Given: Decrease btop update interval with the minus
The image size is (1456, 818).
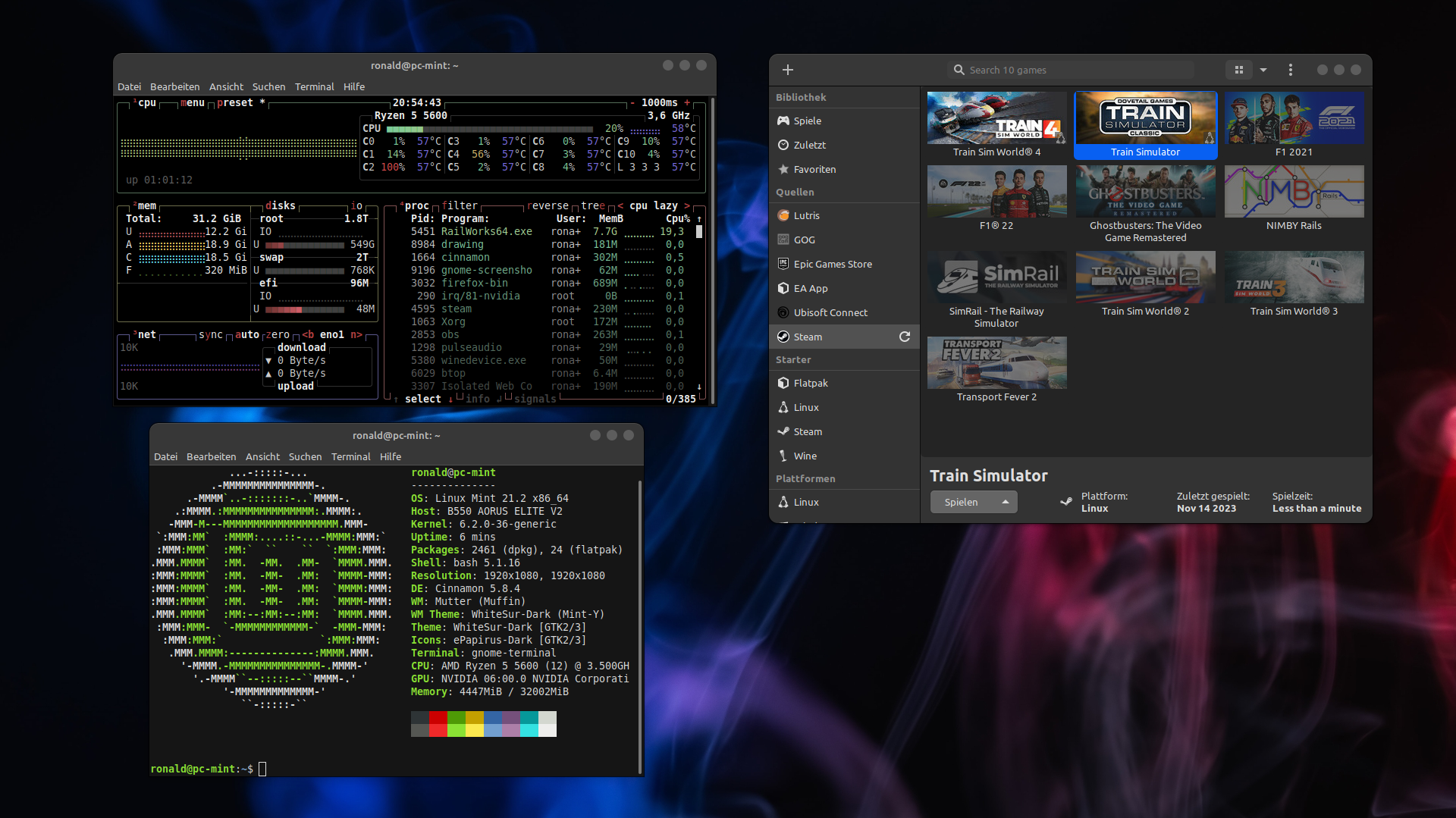Looking at the screenshot, I should click(x=632, y=102).
